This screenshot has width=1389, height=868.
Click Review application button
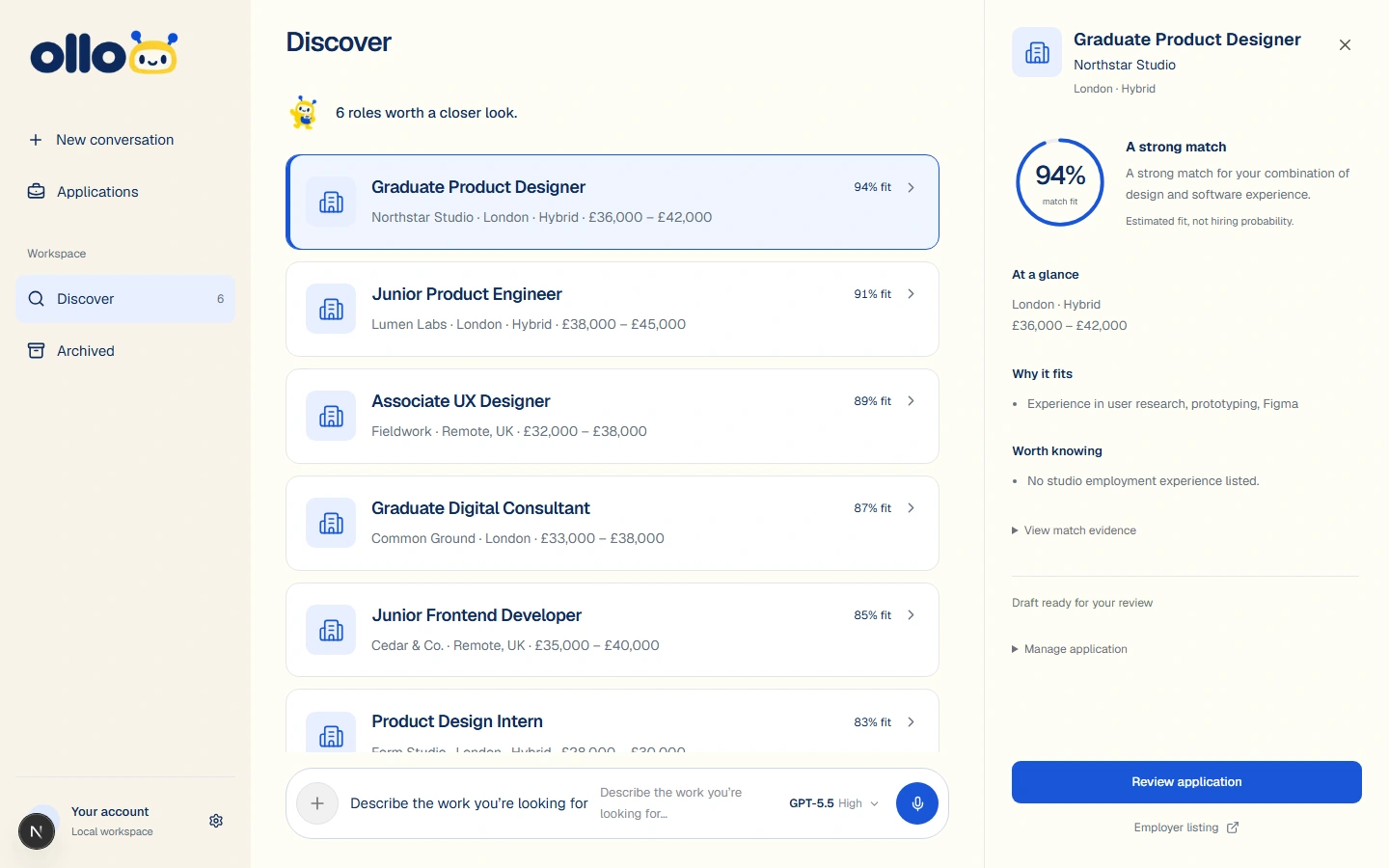[1186, 782]
